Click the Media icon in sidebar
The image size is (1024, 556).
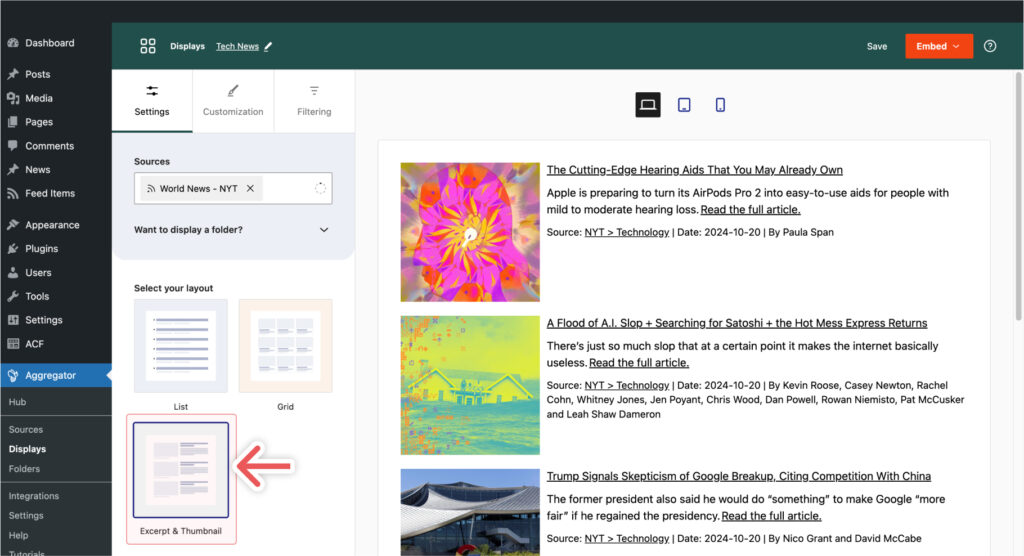click(x=13, y=98)
